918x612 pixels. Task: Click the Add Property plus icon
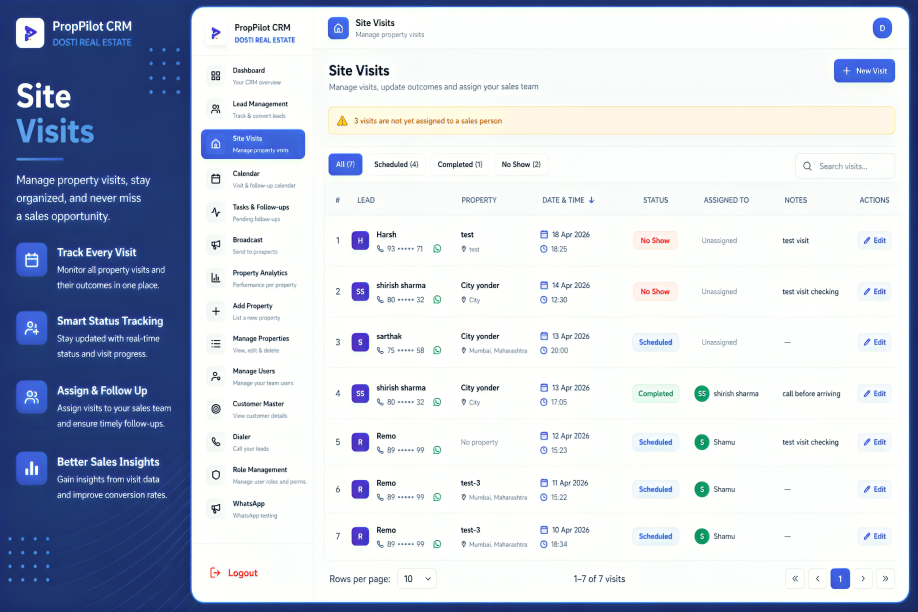coord(215,311)
